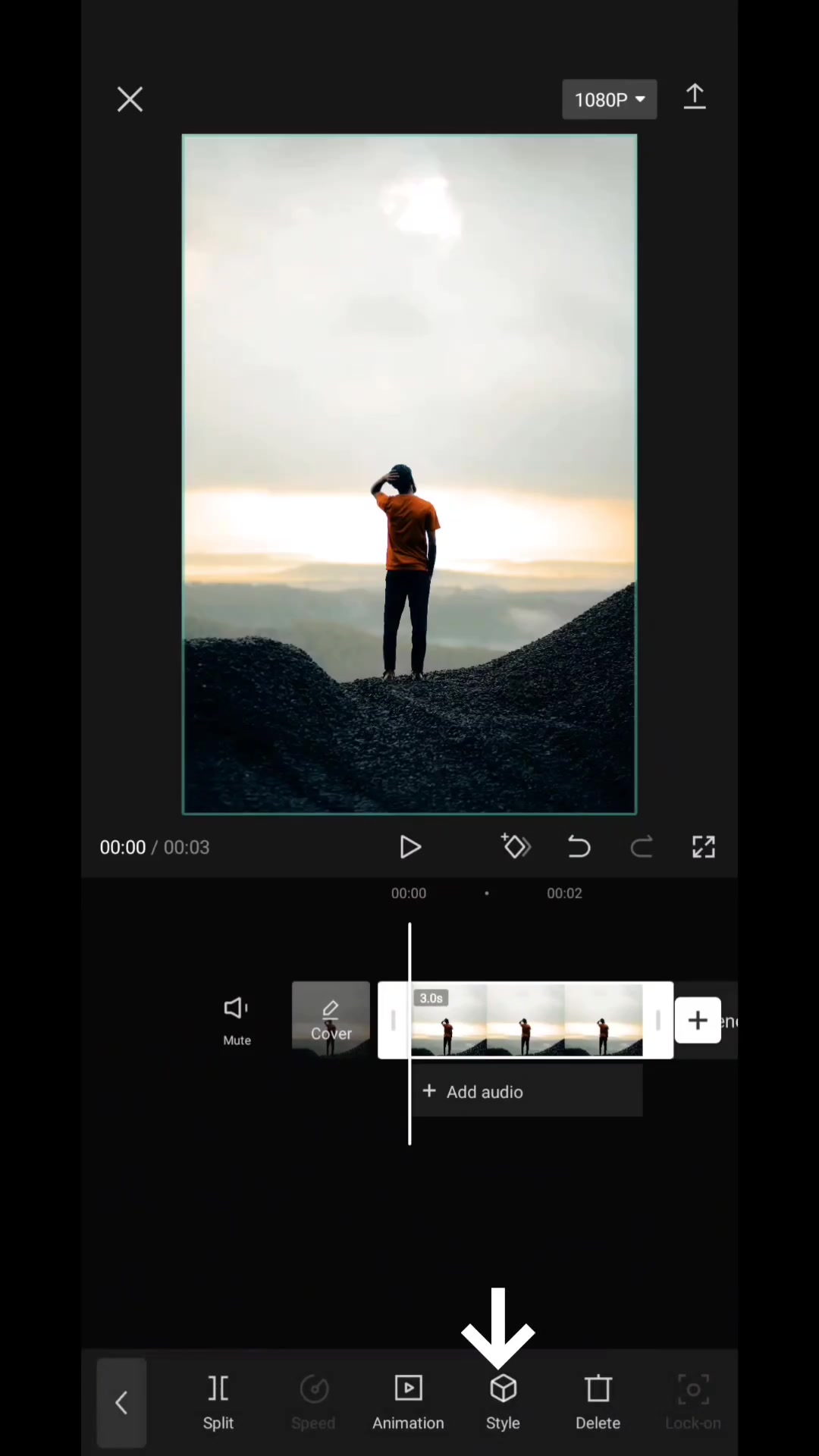Viewport: 819px width, 1456px height.
Task: Tap the current time 00:00 readout
Action: 123,847
